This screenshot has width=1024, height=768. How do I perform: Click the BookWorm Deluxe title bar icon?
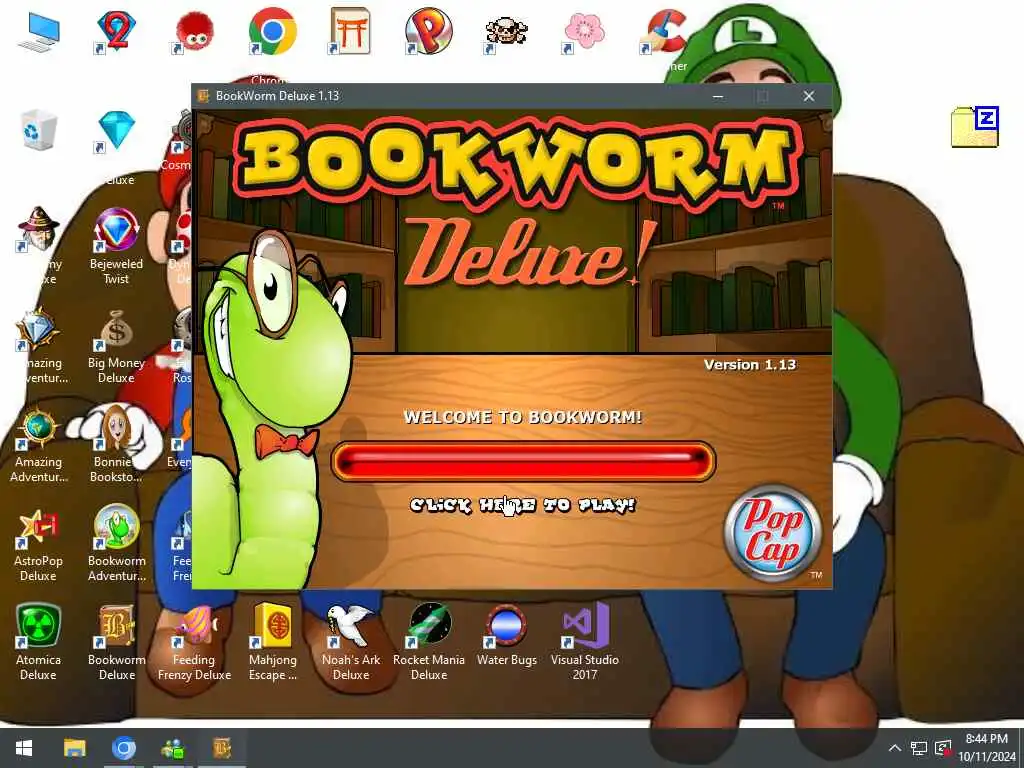point(204,96)
